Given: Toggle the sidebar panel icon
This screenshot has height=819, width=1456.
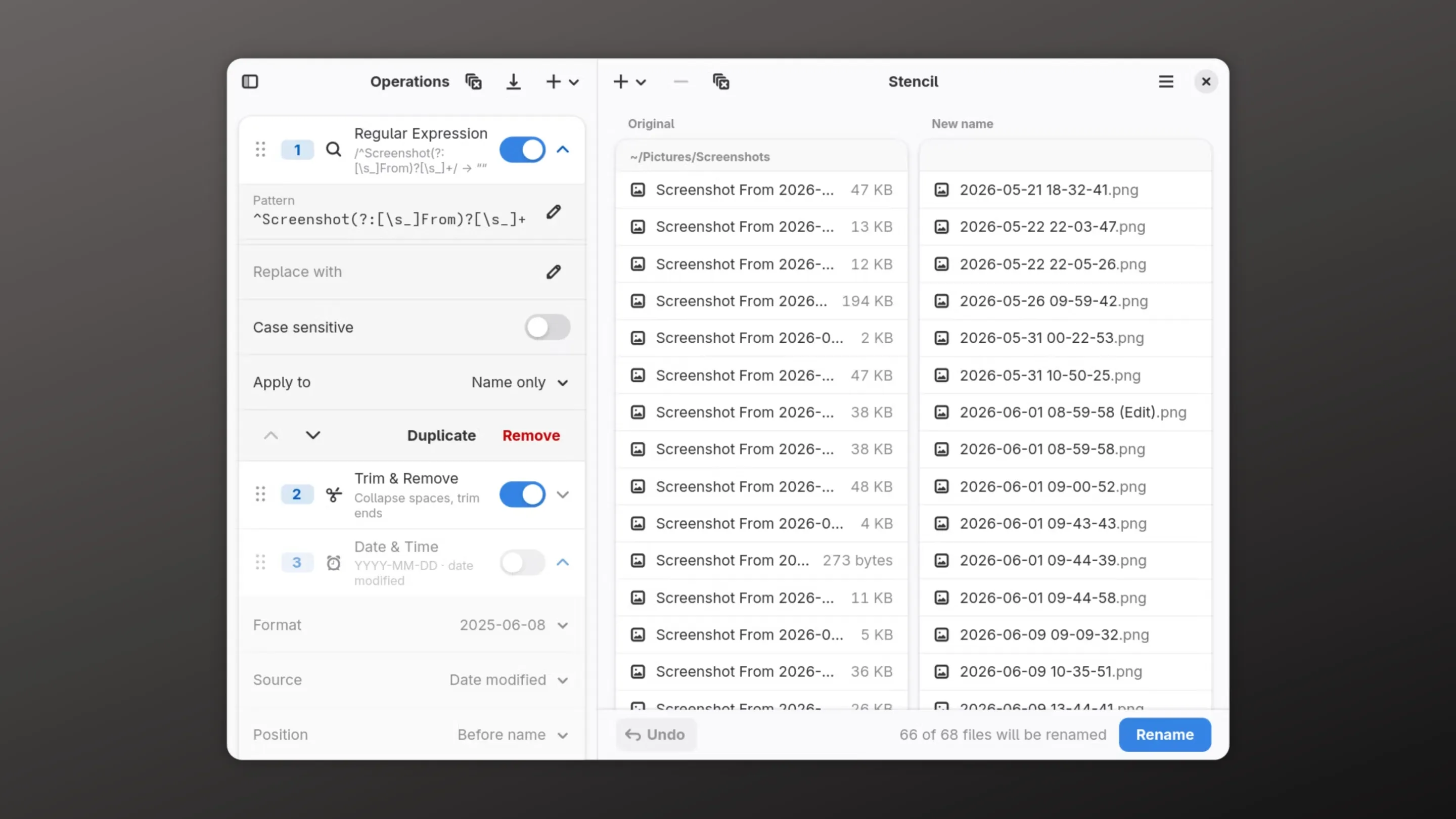Looking at the screenshot, I should click(250, 82).
